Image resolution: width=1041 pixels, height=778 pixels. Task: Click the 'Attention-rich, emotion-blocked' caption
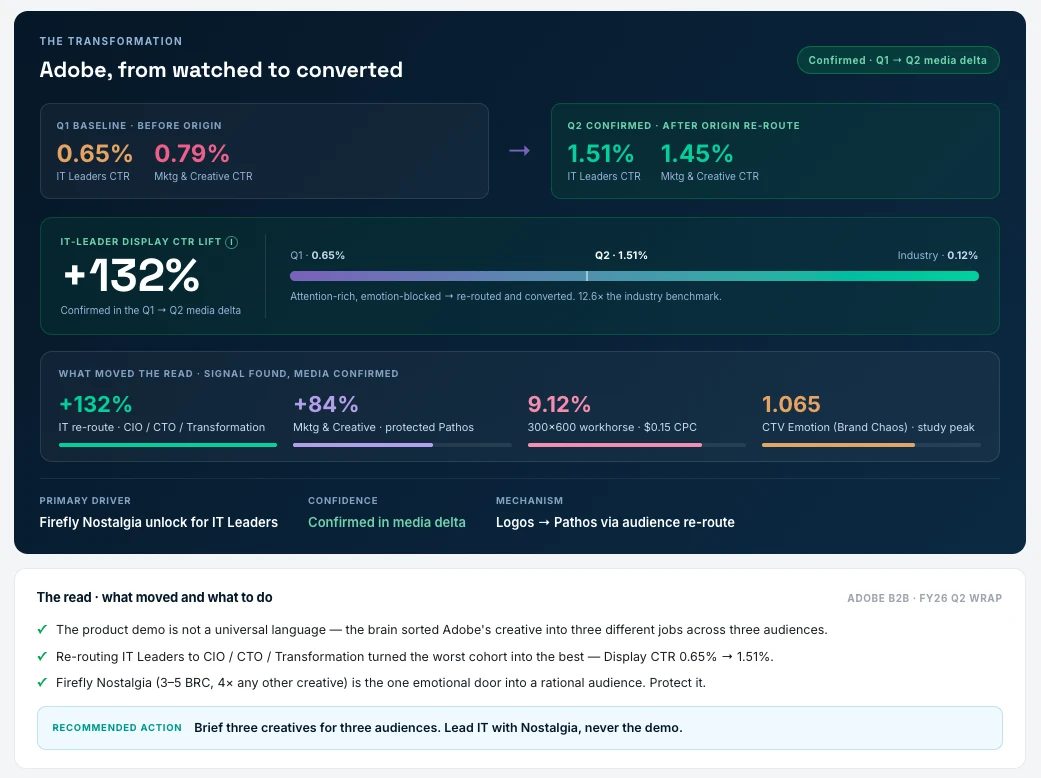[x=506, y=297]
